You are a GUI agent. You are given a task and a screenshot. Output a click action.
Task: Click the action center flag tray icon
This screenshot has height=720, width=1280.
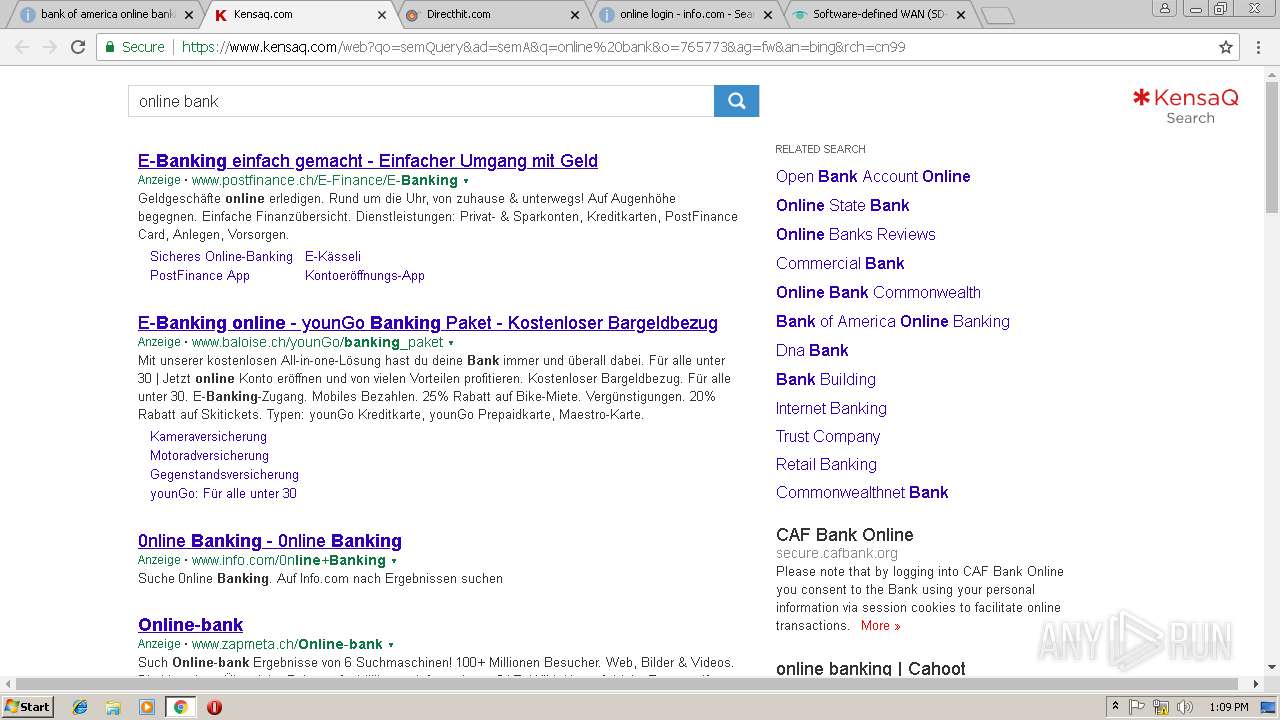click(1138, 707)
